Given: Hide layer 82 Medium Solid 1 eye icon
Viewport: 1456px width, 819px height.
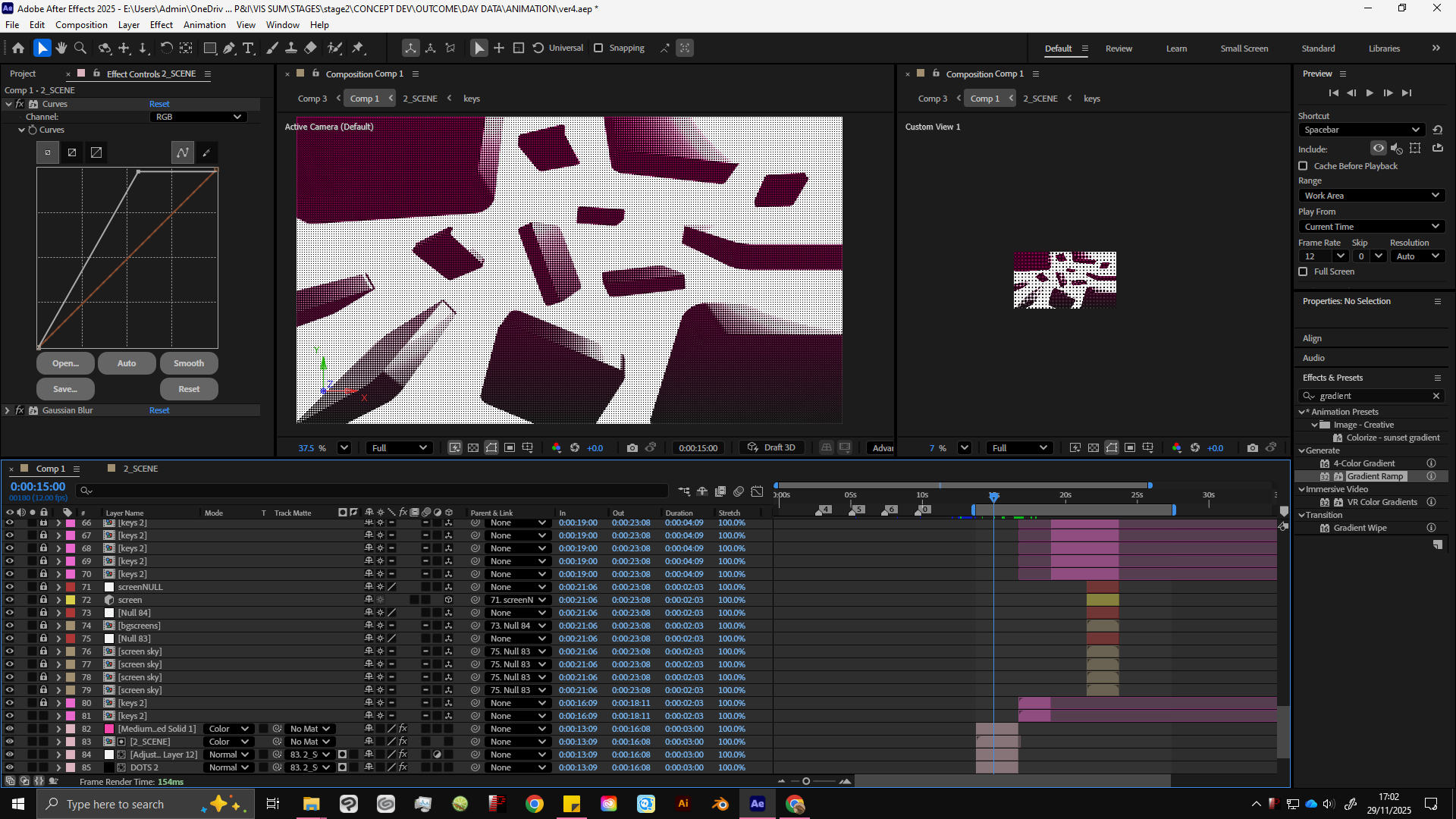Looking at the screenshot, I should coord(10,729).
